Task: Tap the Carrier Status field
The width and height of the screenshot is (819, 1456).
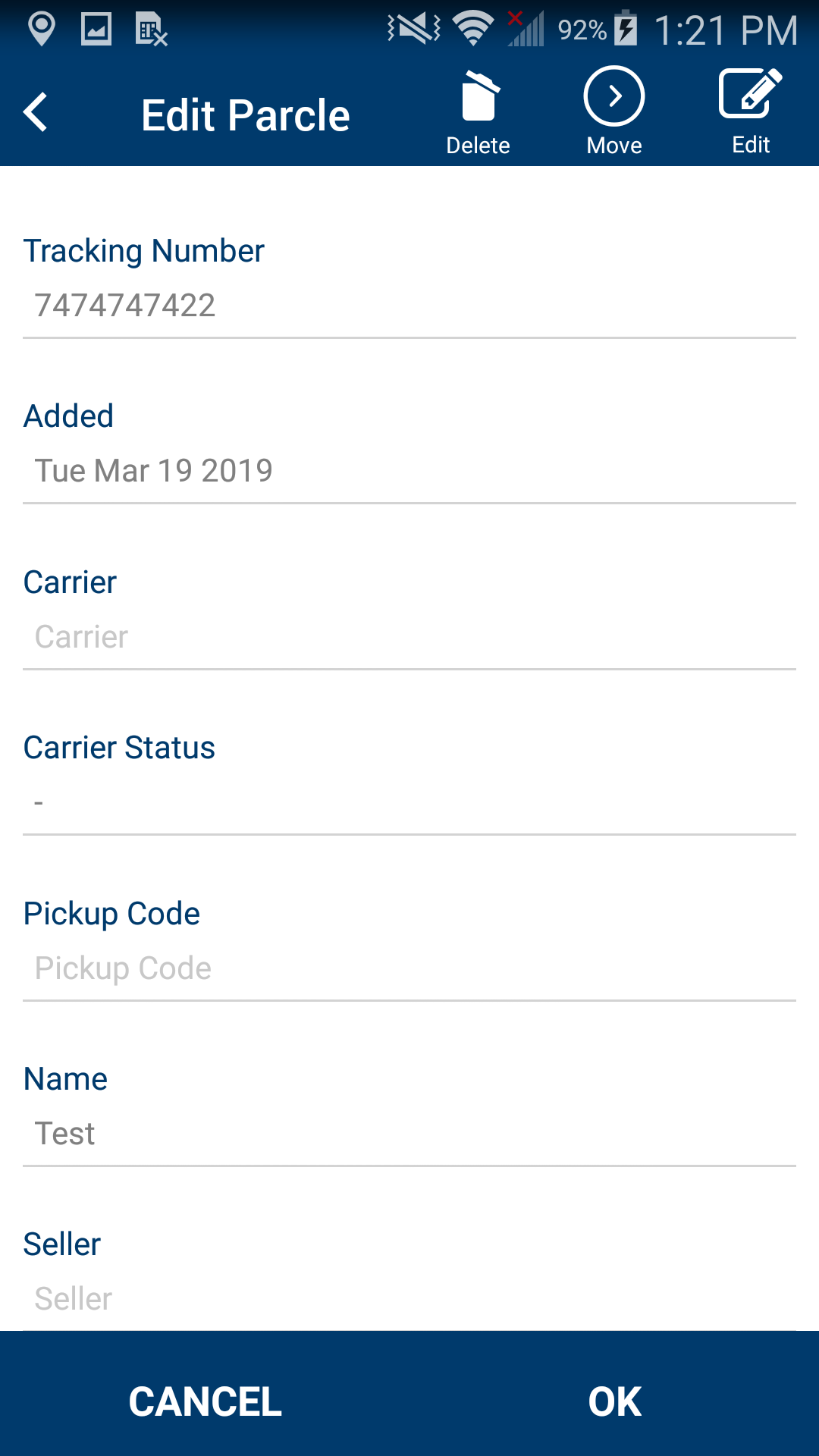Action: click(x=409, y=802)
